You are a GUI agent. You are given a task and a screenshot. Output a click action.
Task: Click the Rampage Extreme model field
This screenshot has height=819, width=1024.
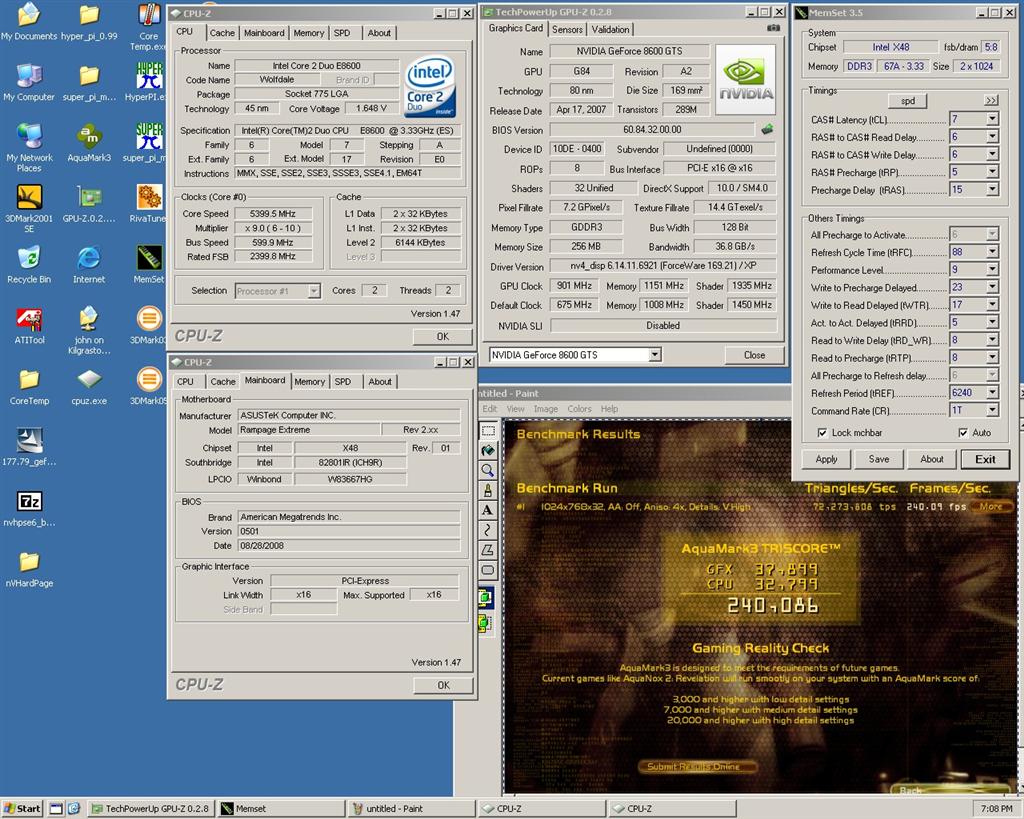[x=308, y=430]
